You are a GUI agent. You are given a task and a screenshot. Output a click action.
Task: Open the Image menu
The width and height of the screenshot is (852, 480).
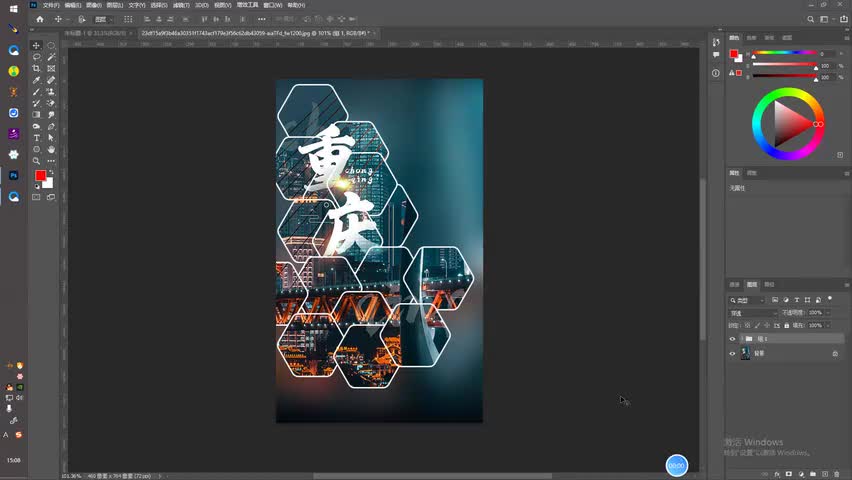[93, 5]
